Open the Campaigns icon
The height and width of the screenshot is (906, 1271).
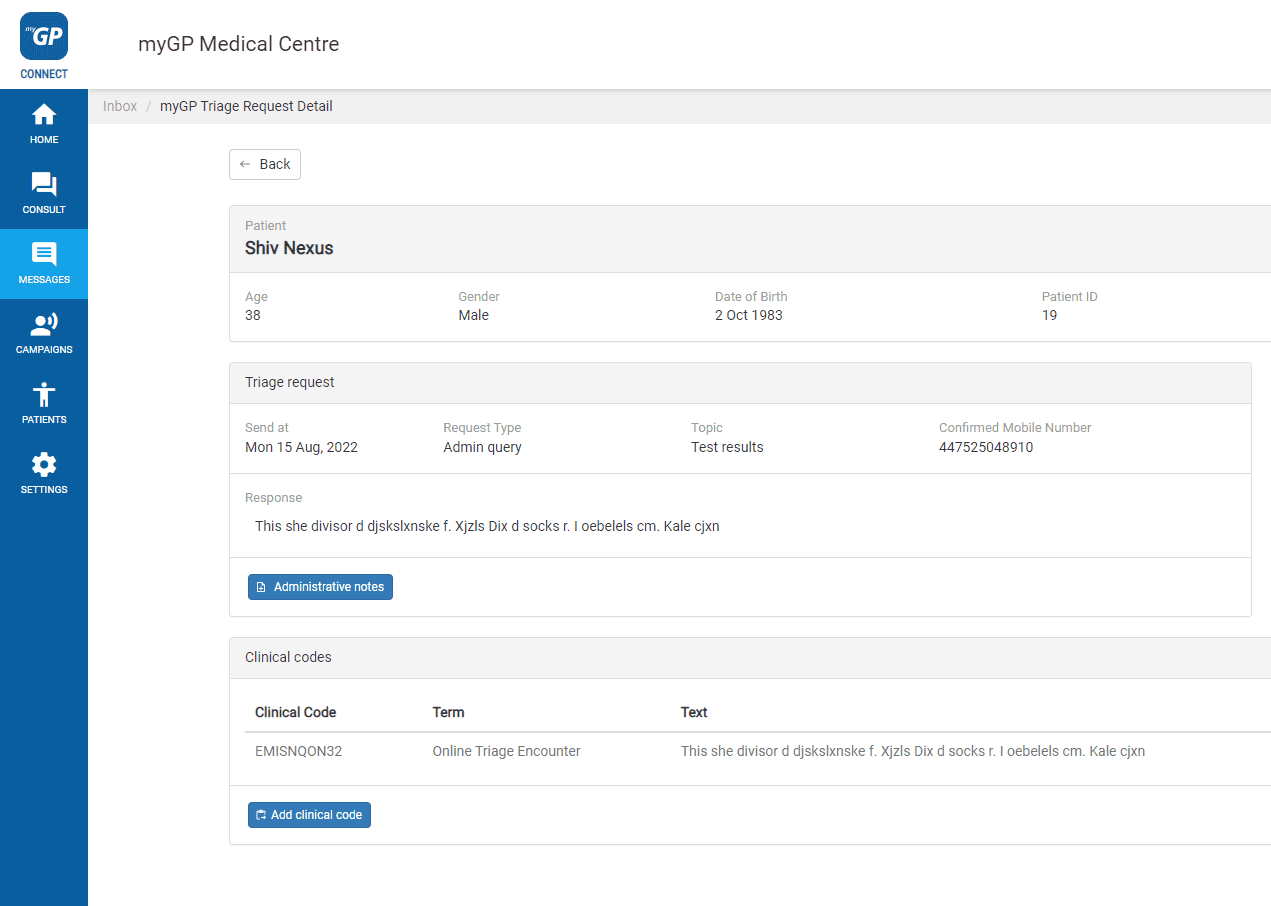coord(44,324)
